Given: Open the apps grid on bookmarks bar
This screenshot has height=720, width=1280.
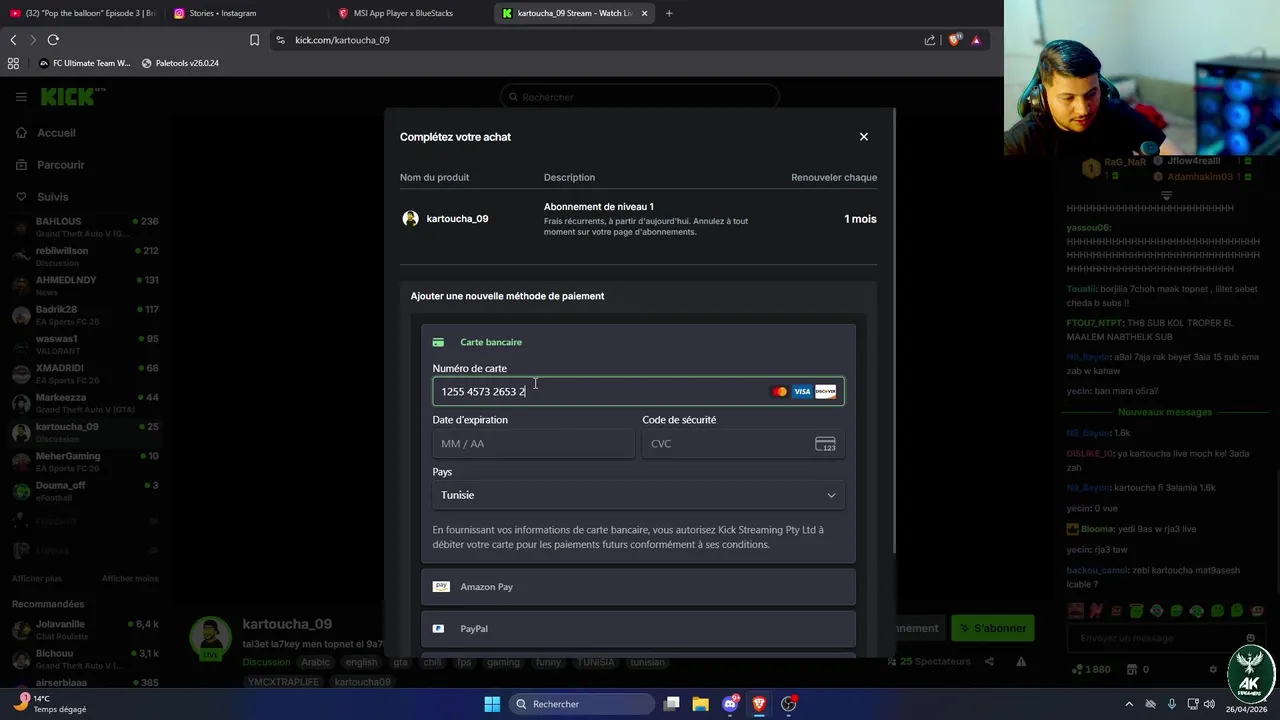Looking at the screenshot, I should [13, 63].
